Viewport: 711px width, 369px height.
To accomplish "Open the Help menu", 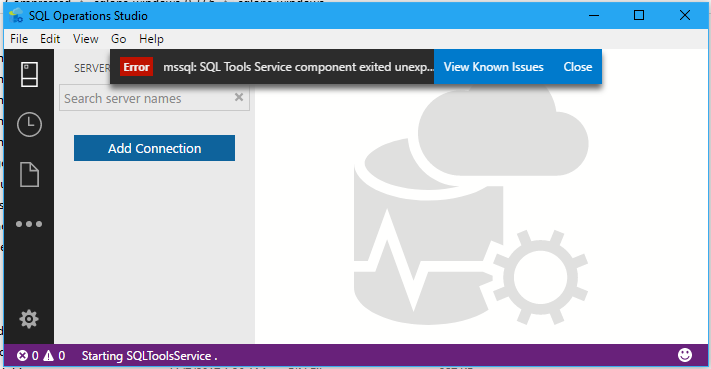I will pos(151,39).
